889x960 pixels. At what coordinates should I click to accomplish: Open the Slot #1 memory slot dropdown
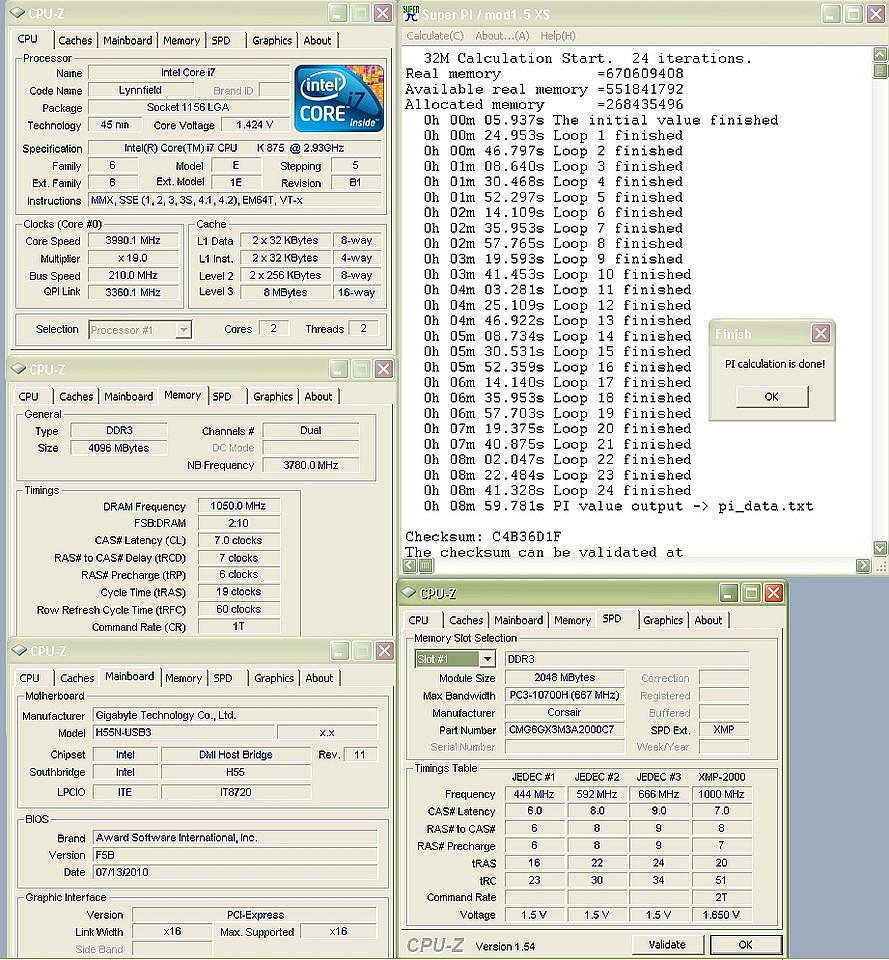coord(487,659)
